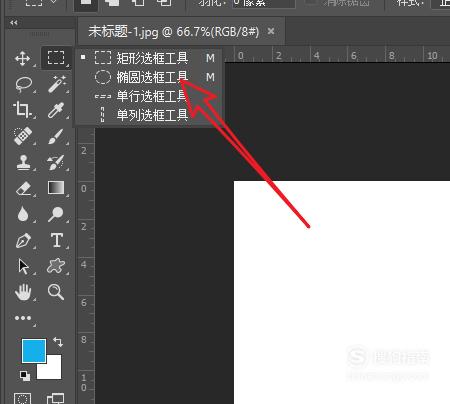Collapse the toolbar with double-arrow icon
The width and height of the screenshot is (450, 404).
(14, 23)
